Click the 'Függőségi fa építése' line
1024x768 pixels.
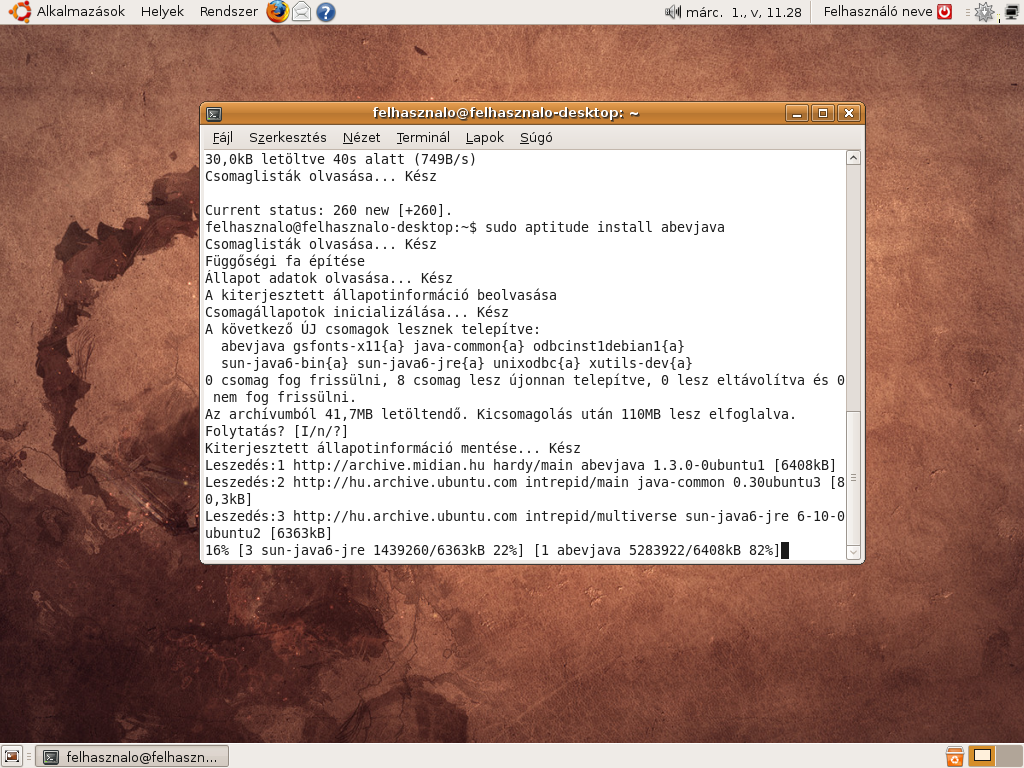coord(285,261)
